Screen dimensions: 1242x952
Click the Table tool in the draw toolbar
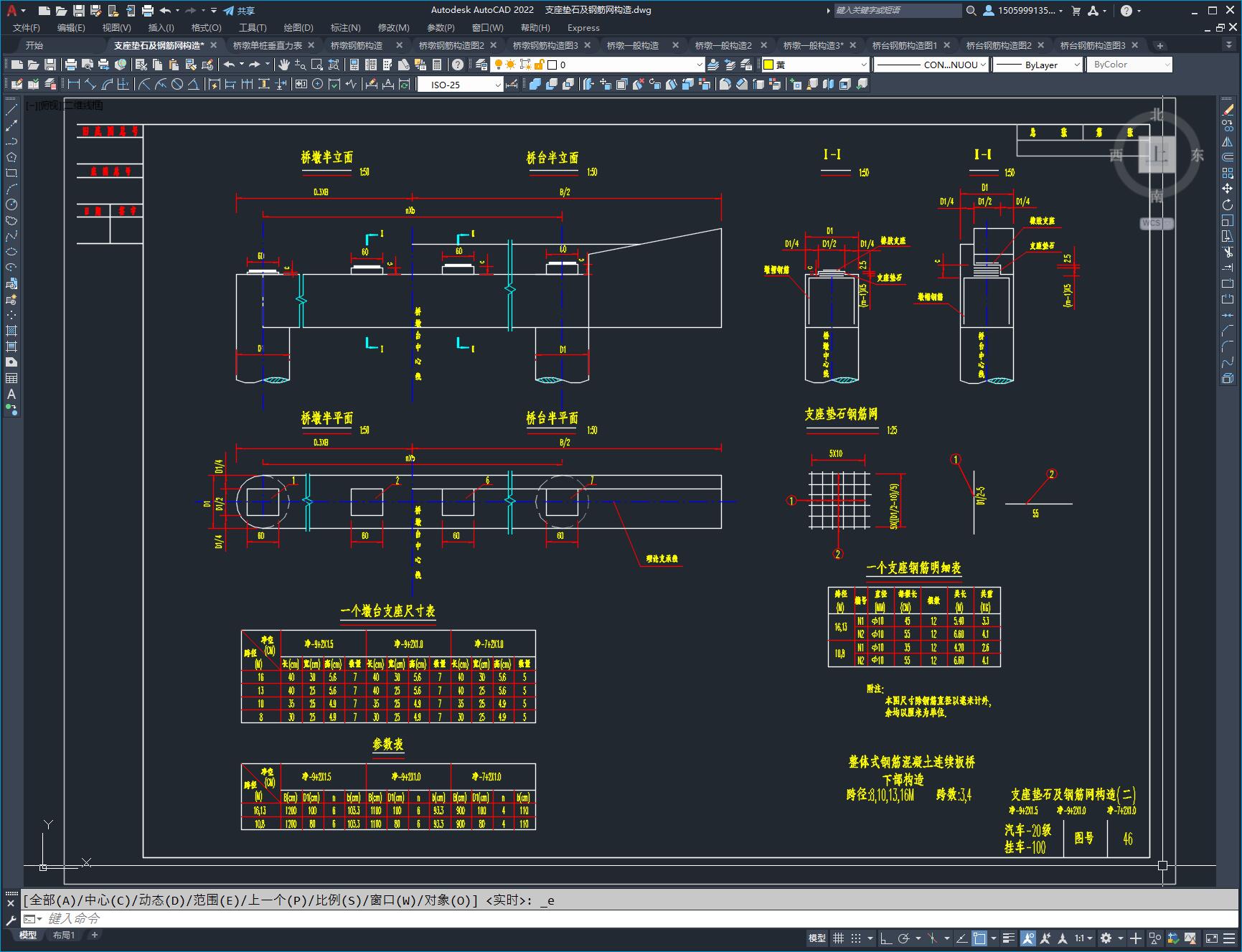[11, 378]
